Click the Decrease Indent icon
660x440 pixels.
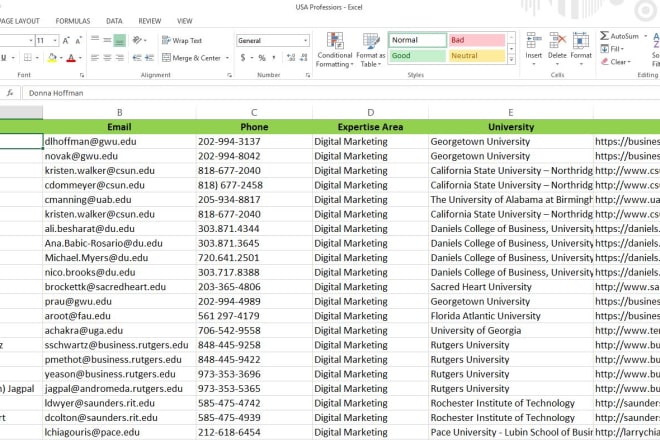[137, 58]
